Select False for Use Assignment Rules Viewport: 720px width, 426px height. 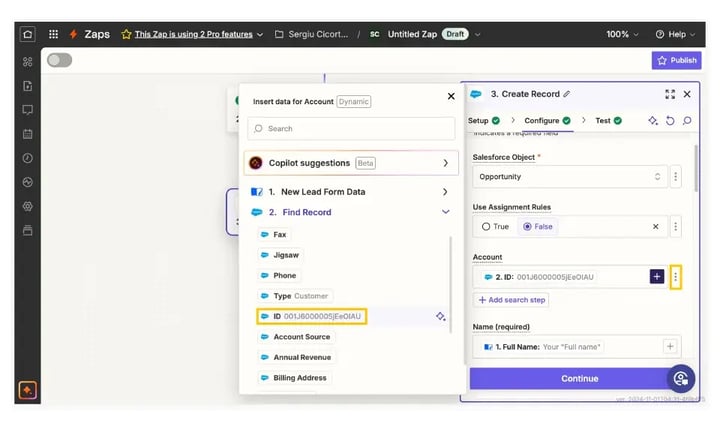538,226
